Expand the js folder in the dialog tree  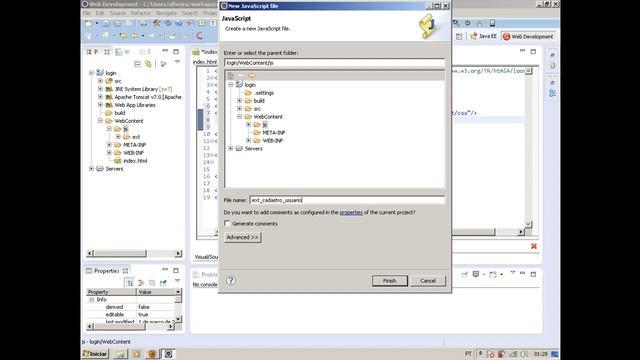(x=249, y=124)
